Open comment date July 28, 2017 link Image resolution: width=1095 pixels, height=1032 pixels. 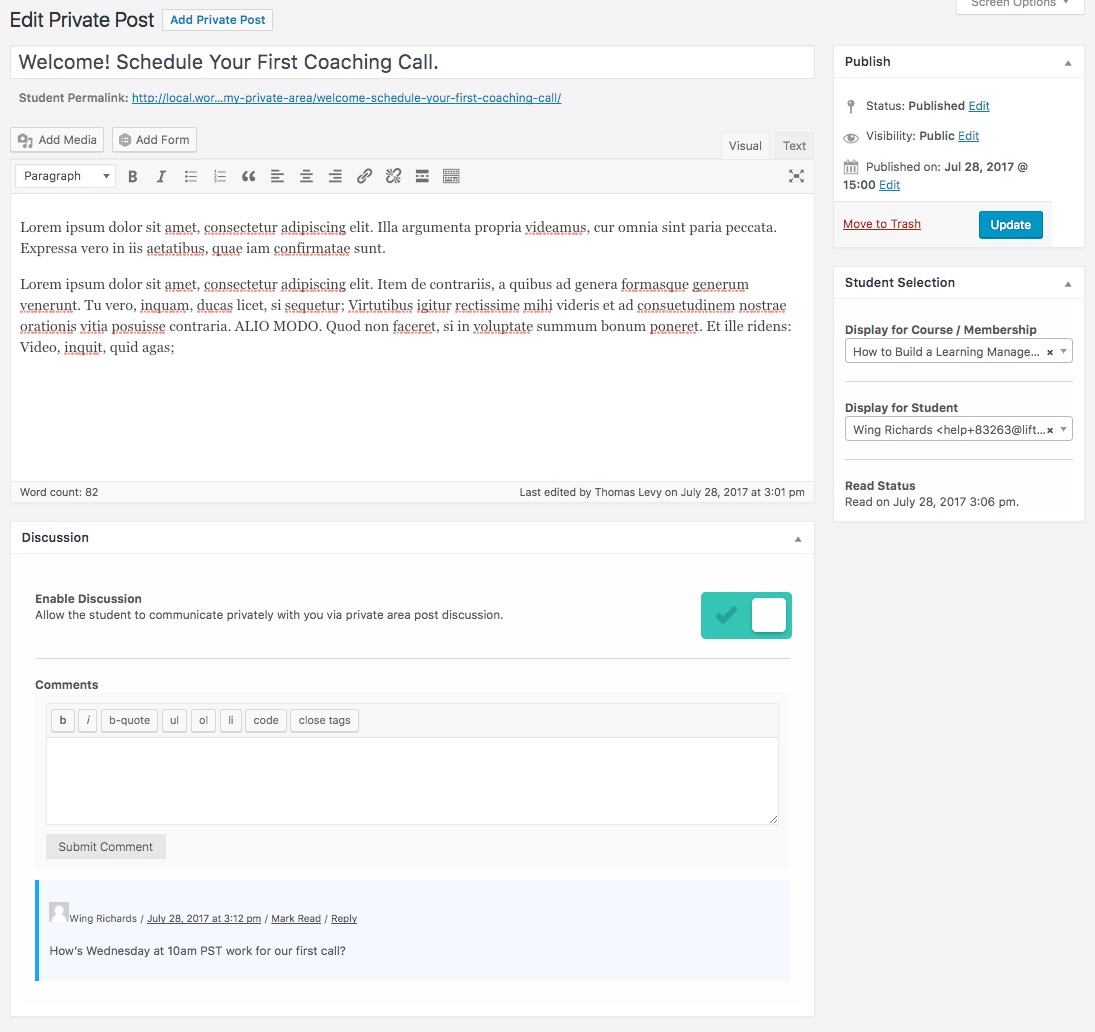pyautogui.click(x=204, y=919)
